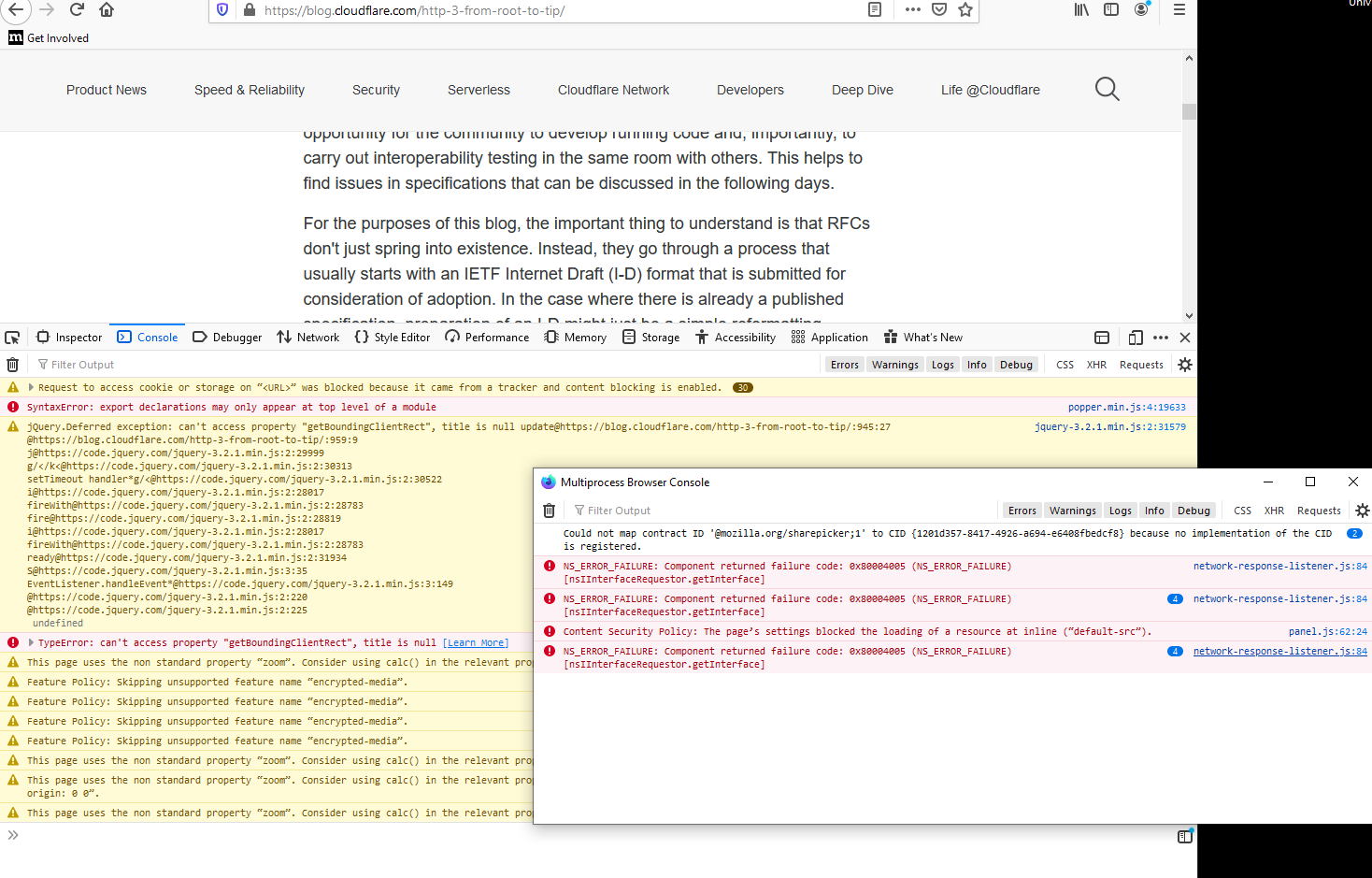Expand the blocked cookie access warning group
Image resolution: width=1372 pixels, height=878 pixels.
(x=32, y=387)
